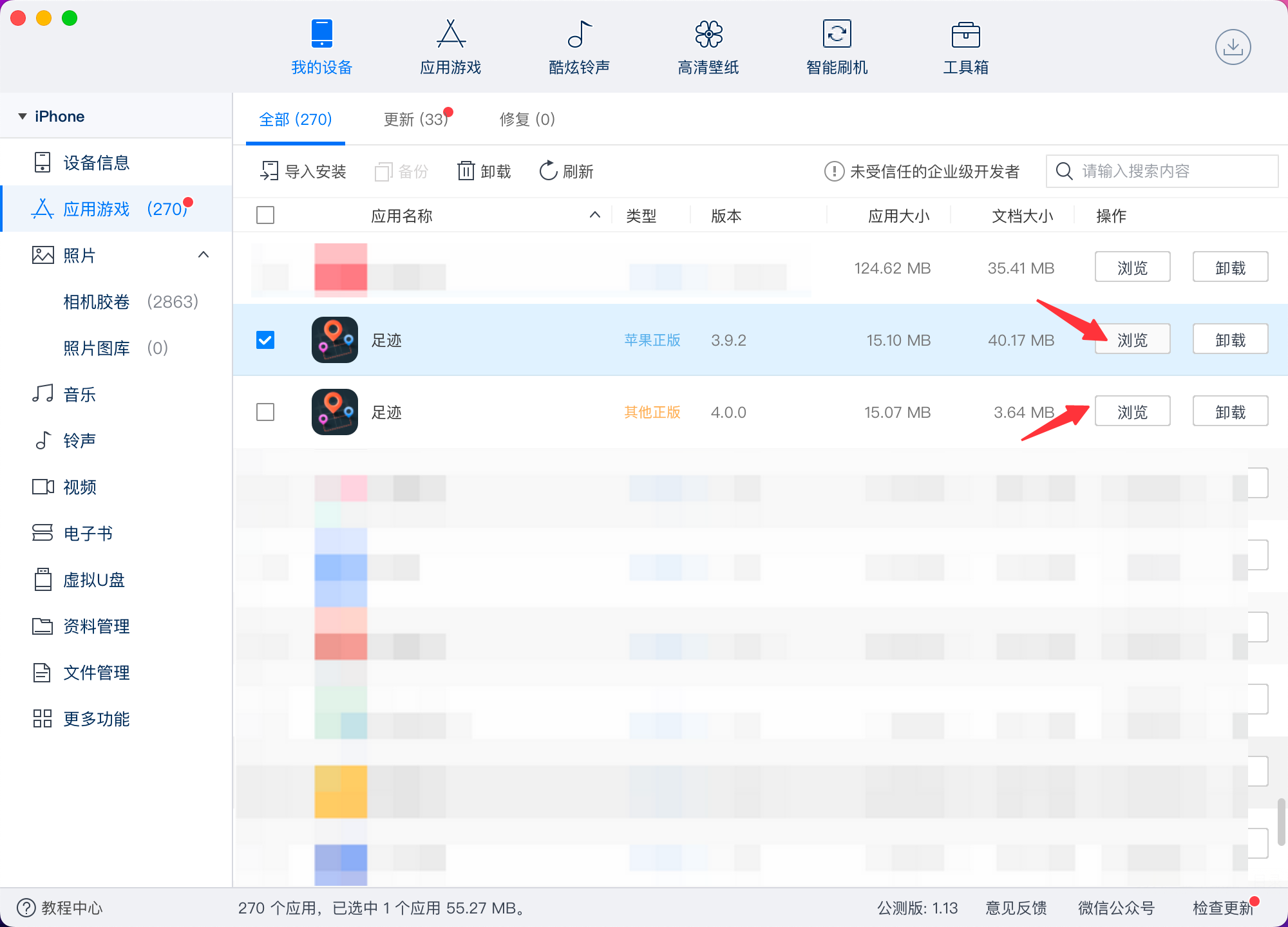Open the 工具箱 toolbox icon
This screenshot has width=1288, height=927.
click(x=965, y=34)
